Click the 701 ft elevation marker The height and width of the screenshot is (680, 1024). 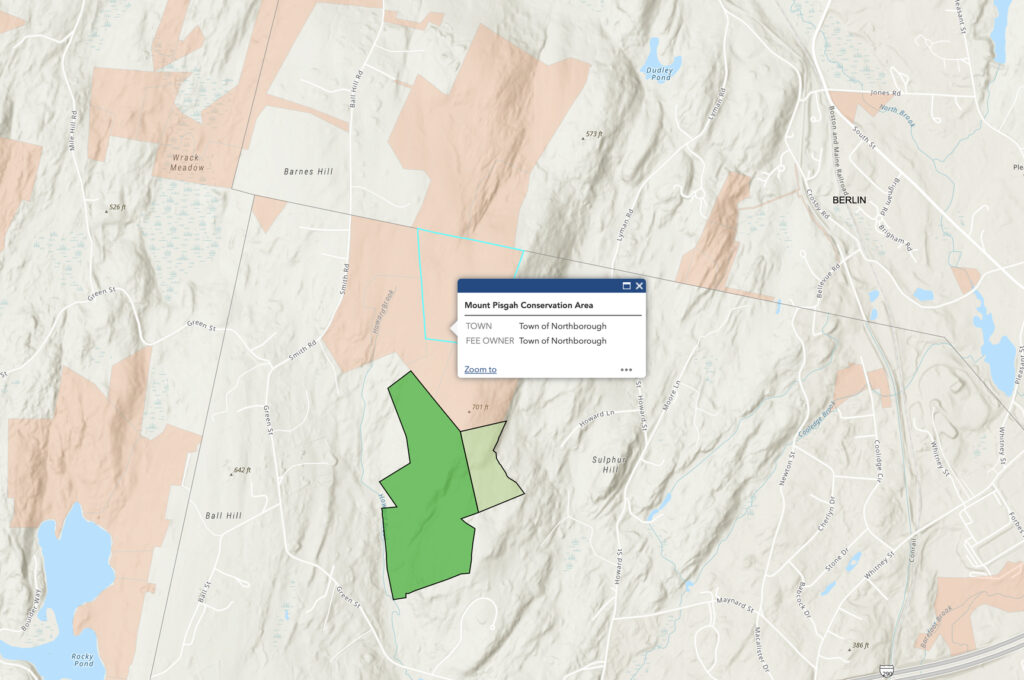pos(478,407)
